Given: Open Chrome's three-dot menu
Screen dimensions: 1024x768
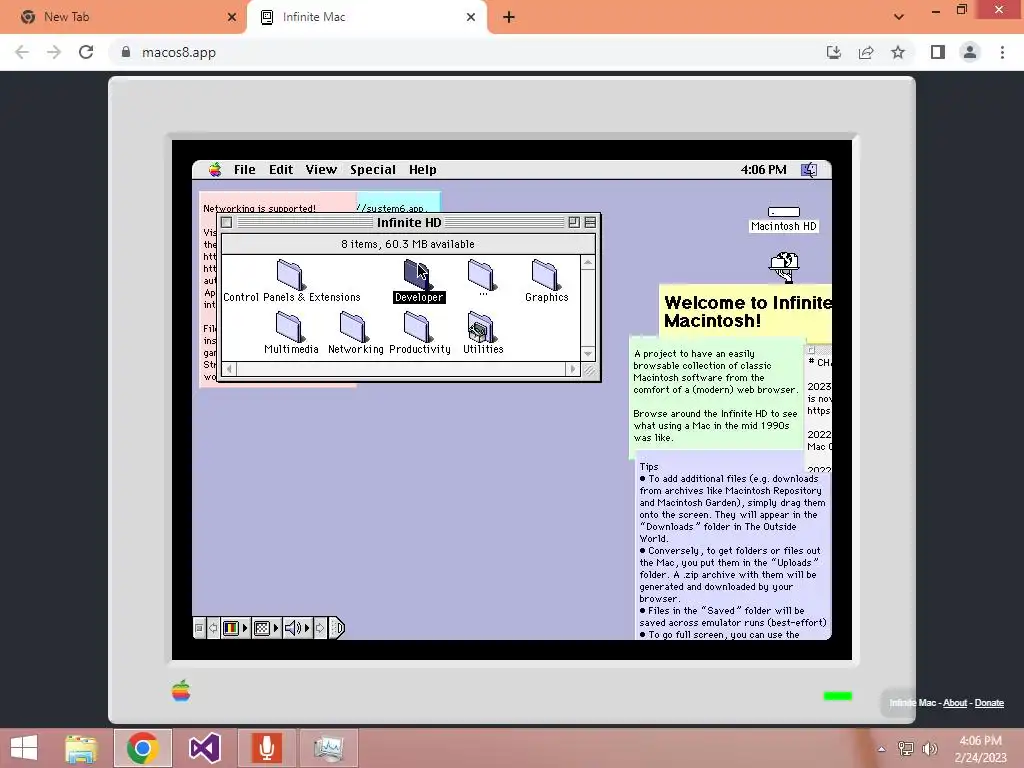Looking at the screenshot, I should pyautogui.click(x=1002, y=52).
